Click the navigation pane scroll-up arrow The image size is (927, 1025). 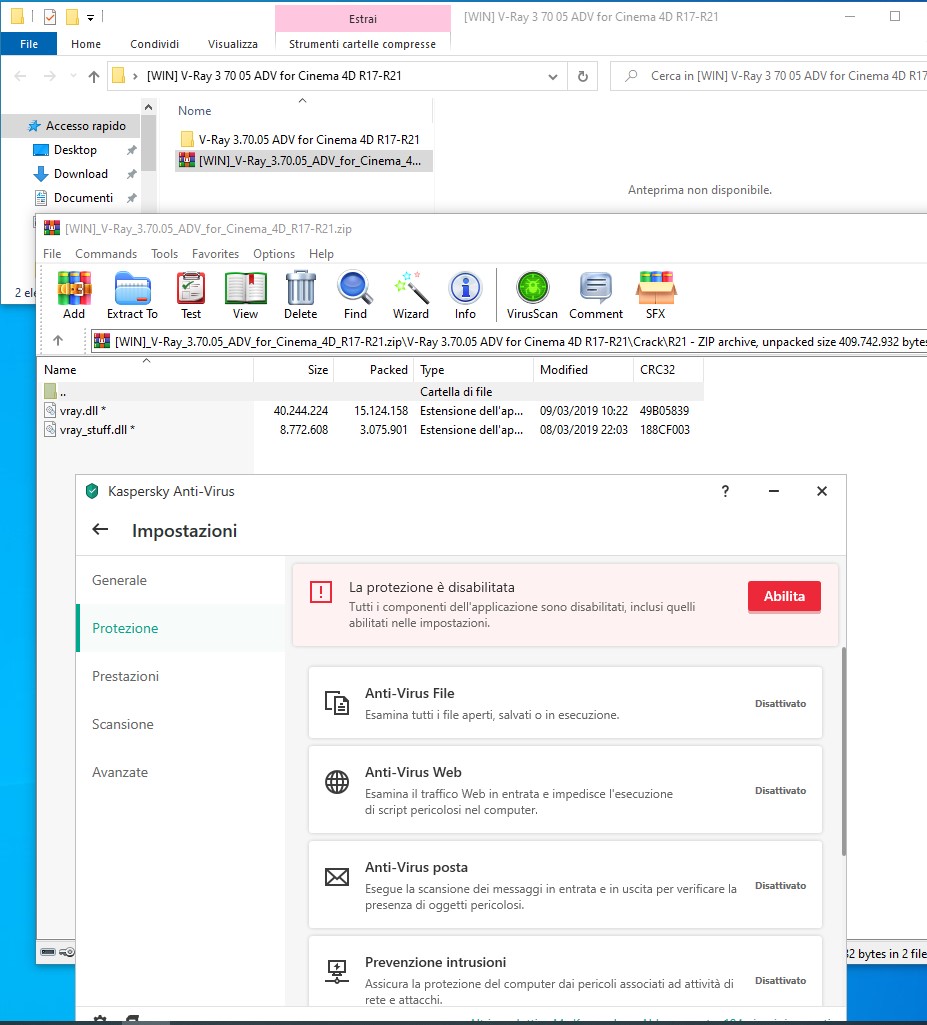tap(149, 107)
